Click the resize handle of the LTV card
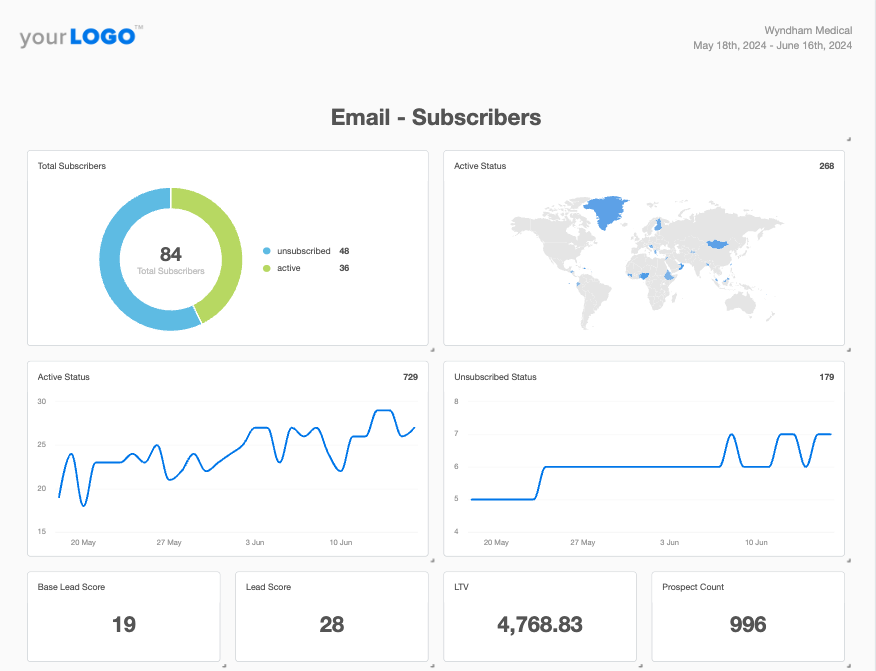The image size is (876, 671). point(640,664)
